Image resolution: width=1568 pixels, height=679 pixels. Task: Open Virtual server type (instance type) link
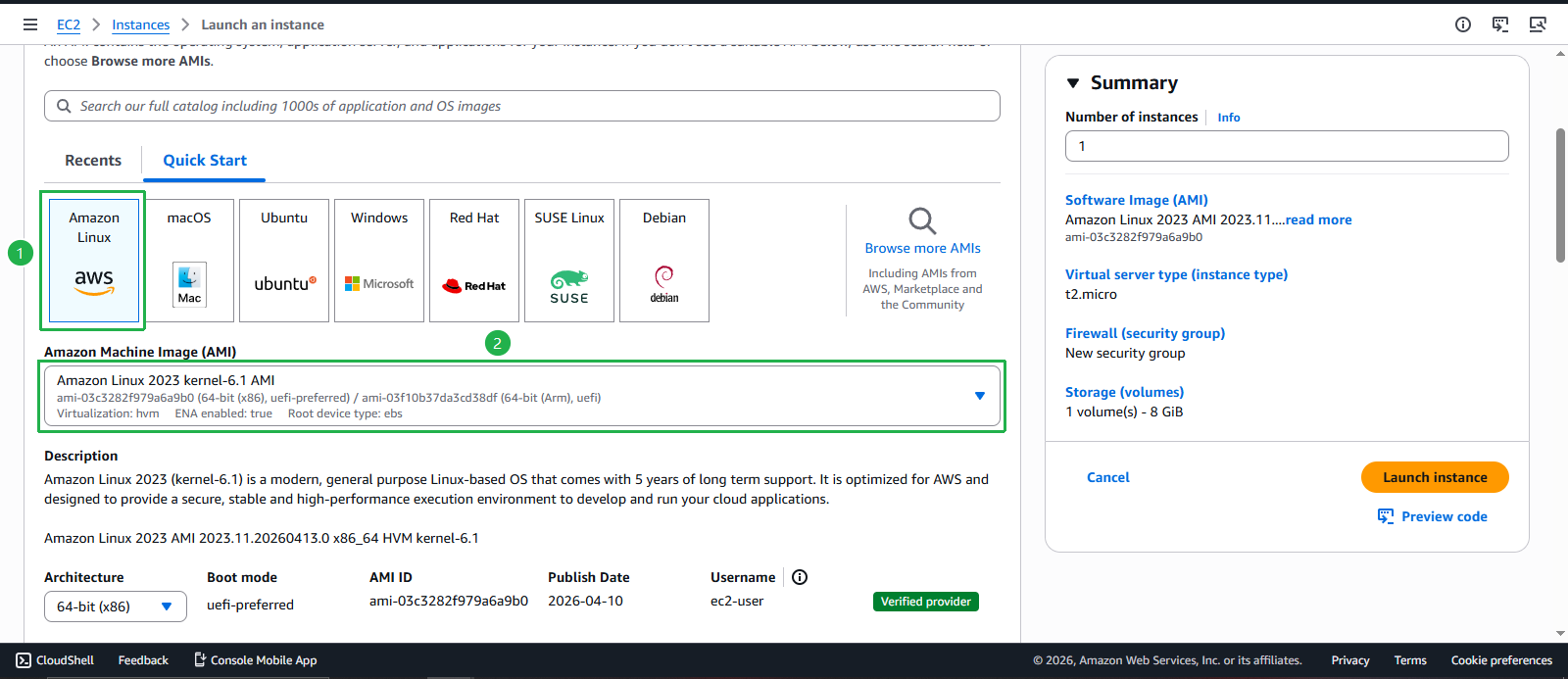click(1176, 274)
